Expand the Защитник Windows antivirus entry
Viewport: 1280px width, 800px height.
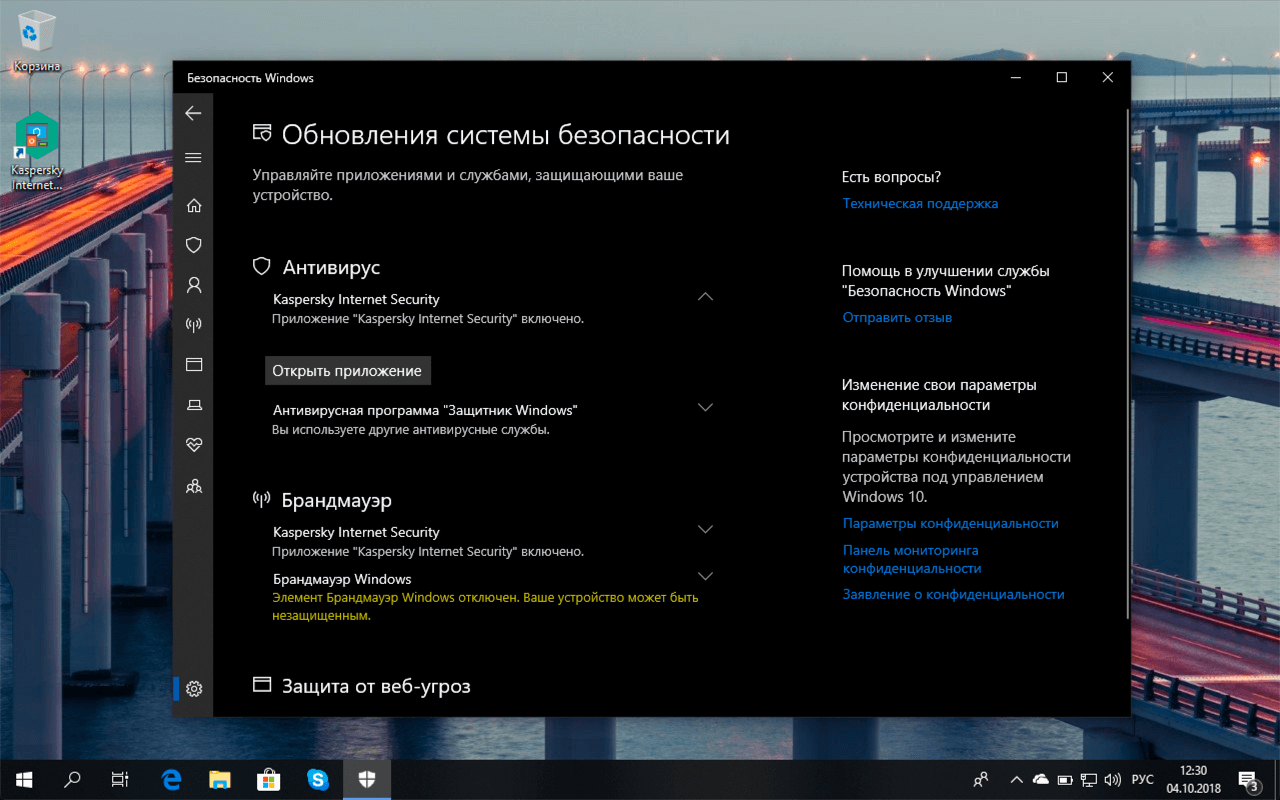click(x=705, y=407)
